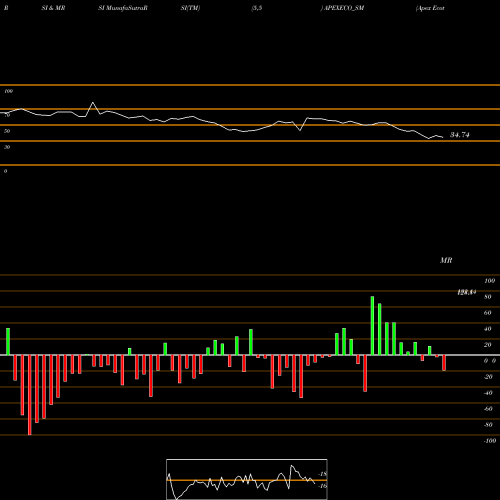
Task: Click the '-100' label on MR axis
Action: point(490,441)
